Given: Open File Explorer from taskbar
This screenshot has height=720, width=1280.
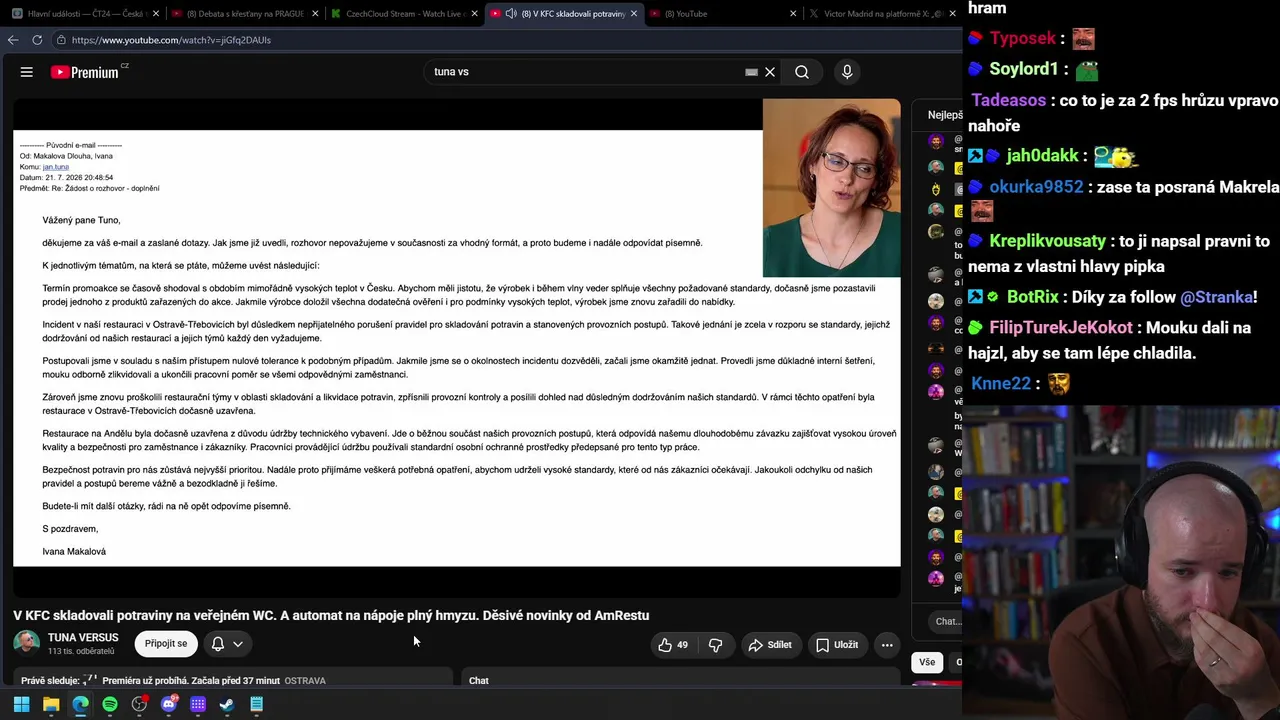Looking at the screenshot, I should [51, 704].
